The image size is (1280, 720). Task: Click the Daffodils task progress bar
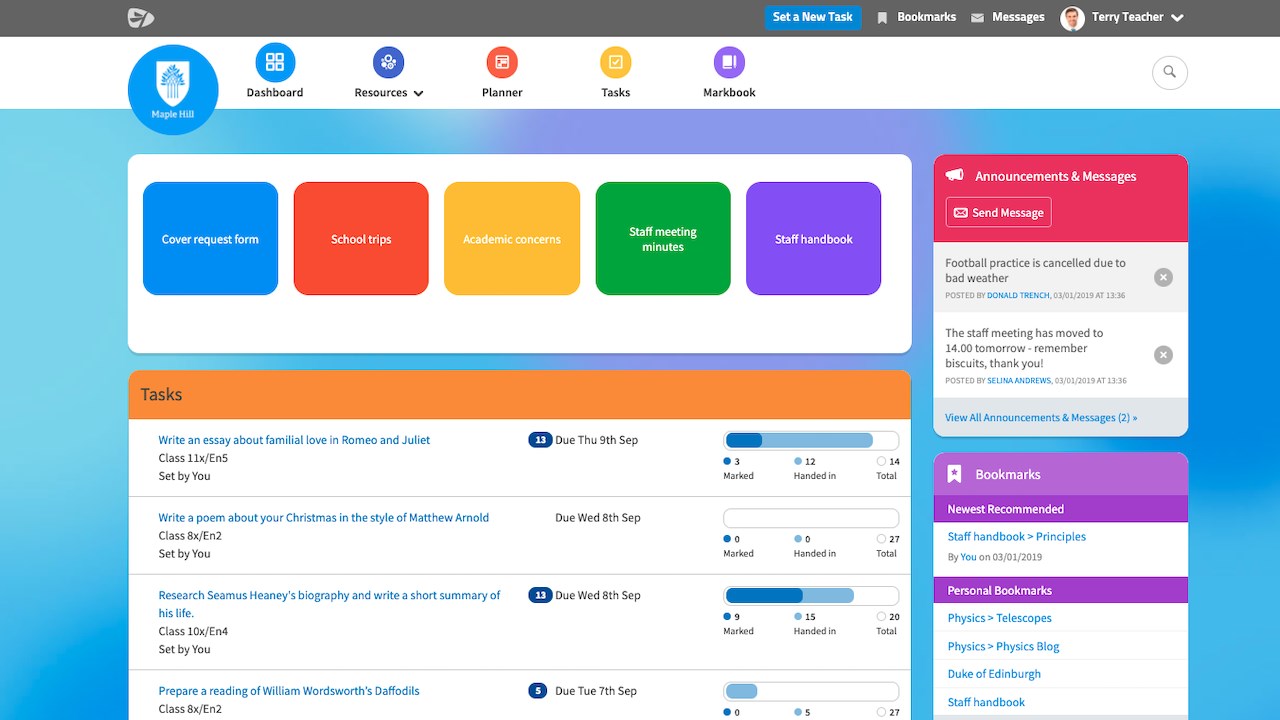click(811, 691)
